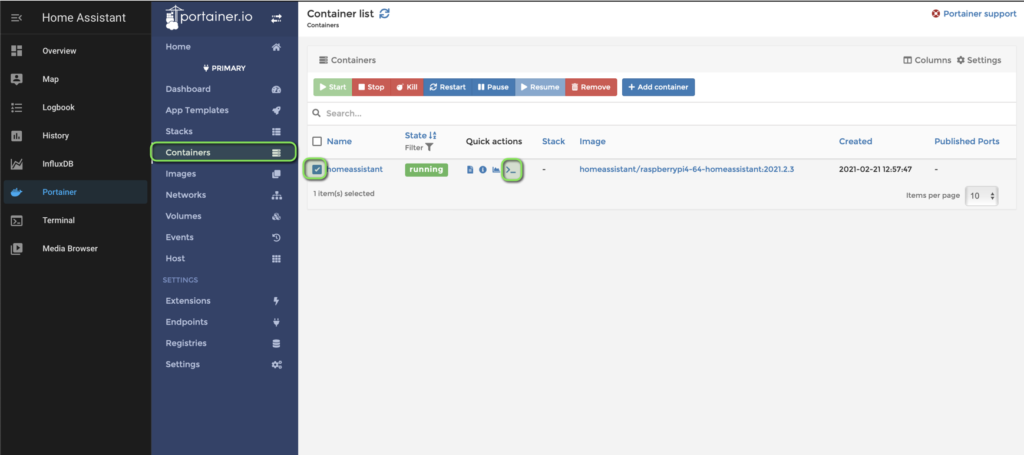Screen dimensions: 1024x455
Task: Uncheck the homeassistant container checkbox
Action: (x=317, y=170)
